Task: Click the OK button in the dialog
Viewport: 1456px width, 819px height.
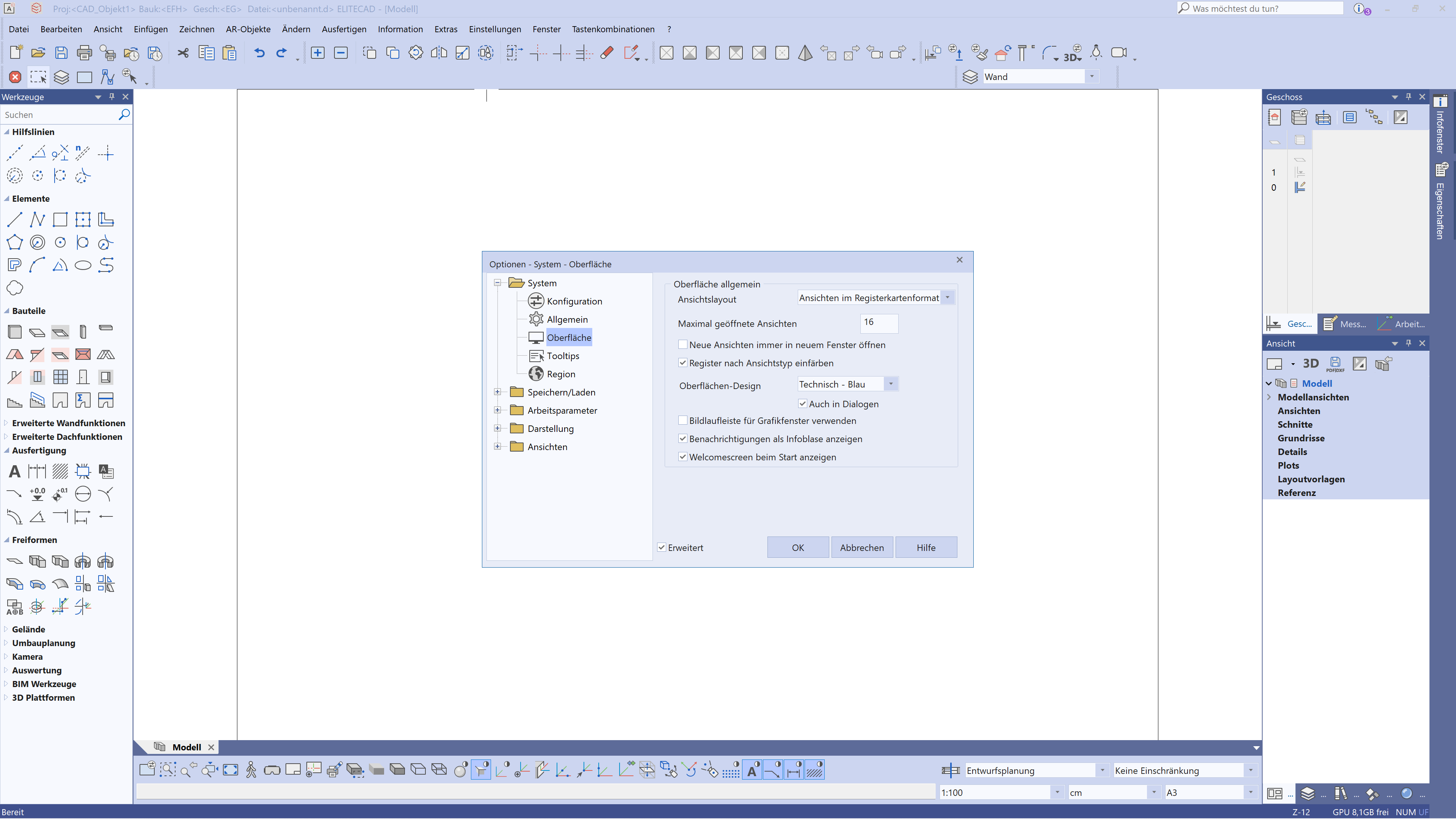Action: point(797,547)
